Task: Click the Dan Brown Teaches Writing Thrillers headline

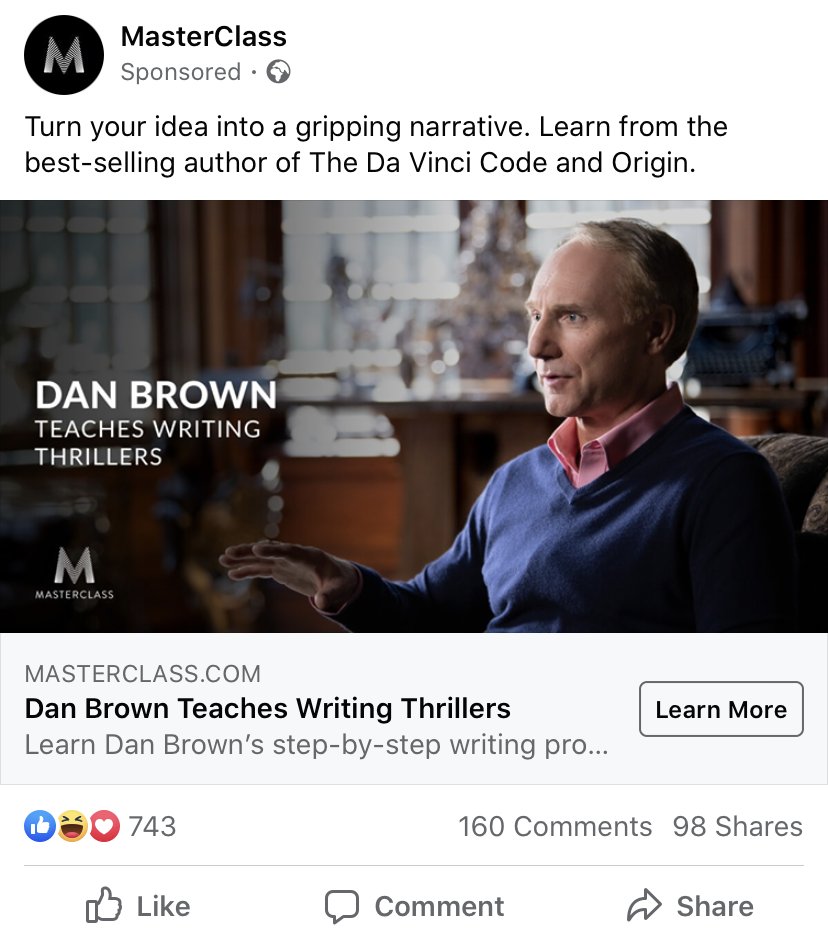Action: point(268,708)
